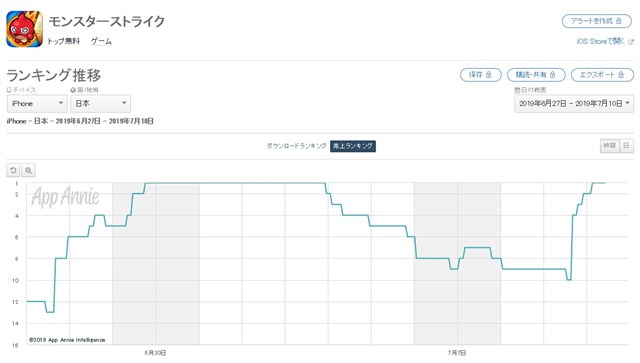Click the external link icon beside iOS Store
Screen dimensions: 640x363
[631, 42]
